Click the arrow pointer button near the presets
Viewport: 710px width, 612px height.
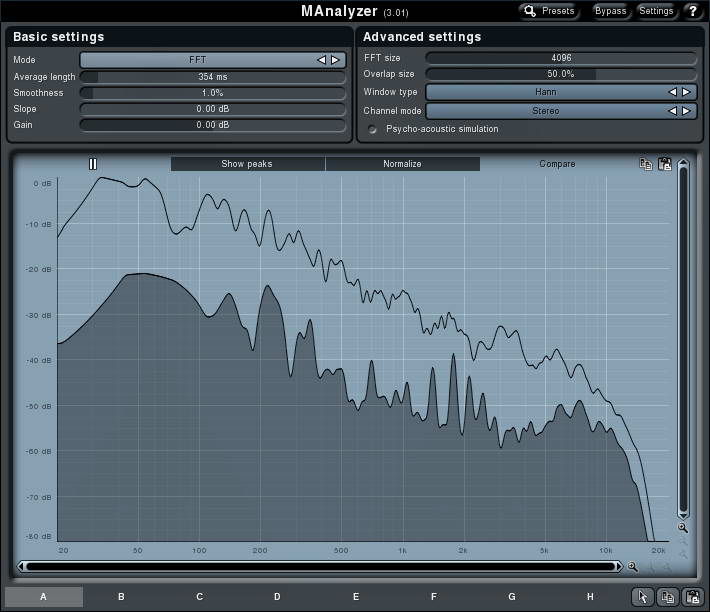coord(643,597)
